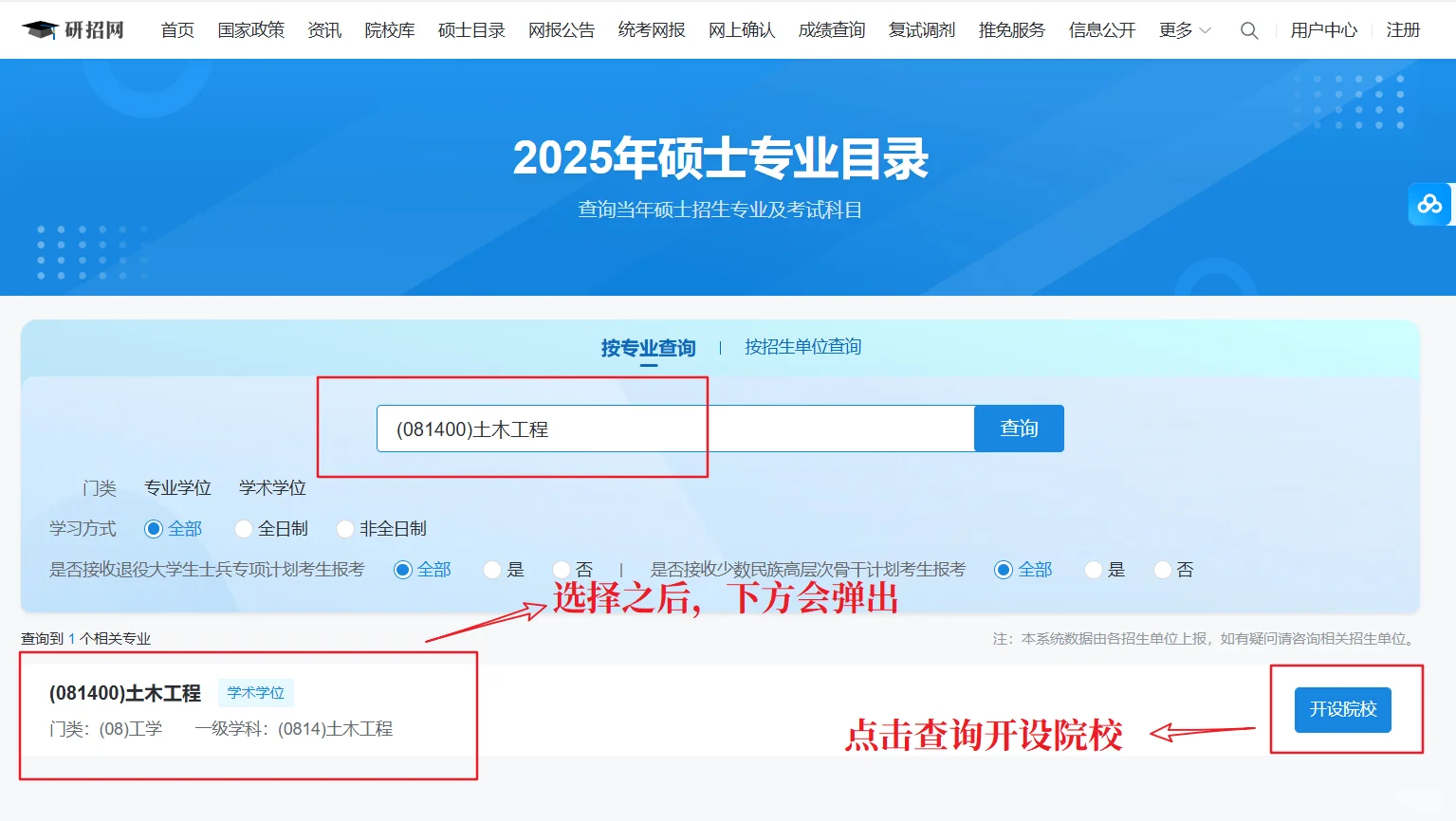
Task: Click the blue floating share icon
Action: (1430, 203)
